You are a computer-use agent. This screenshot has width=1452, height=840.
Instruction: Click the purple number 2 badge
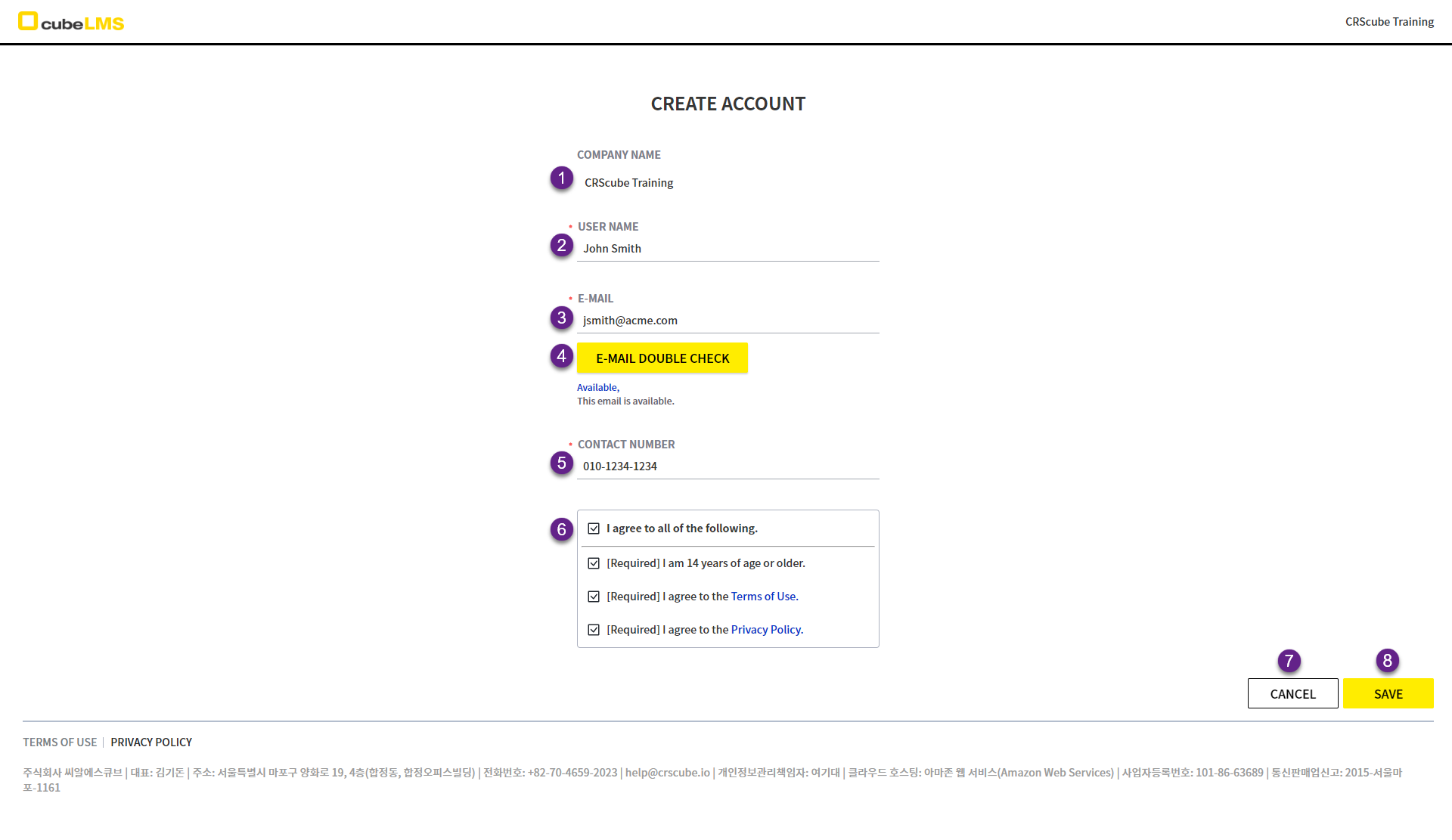pyautogui.click(x=561, y=246)
